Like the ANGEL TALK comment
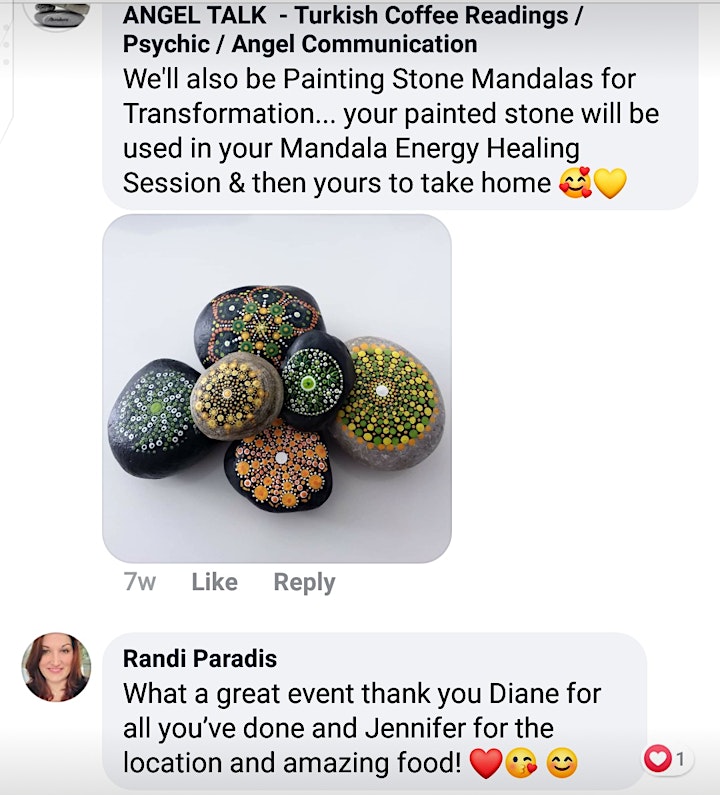Screen dimensions: 720x795 [x=214, y=582]
